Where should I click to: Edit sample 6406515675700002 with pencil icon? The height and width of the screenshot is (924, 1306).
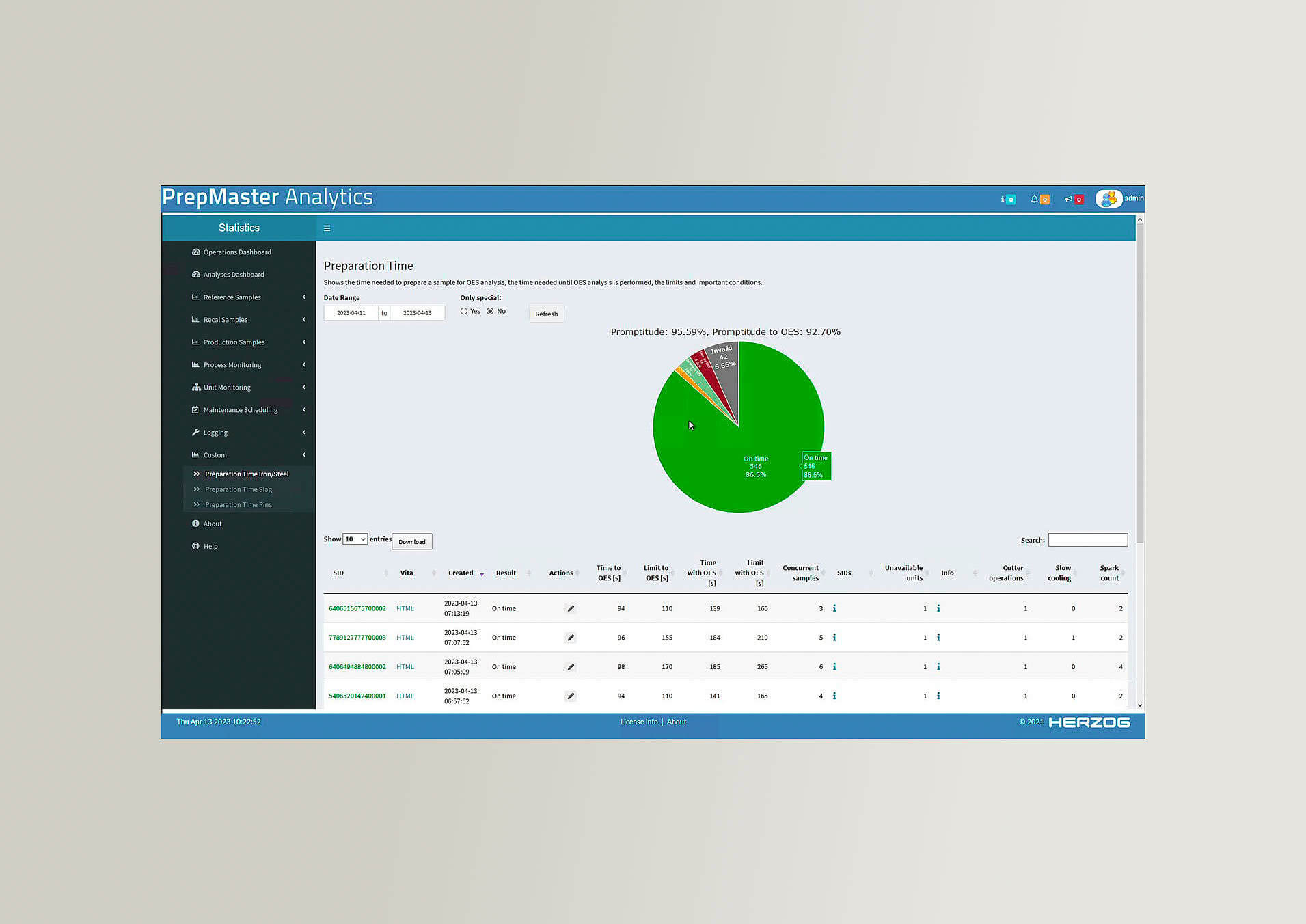click(571, 608)
